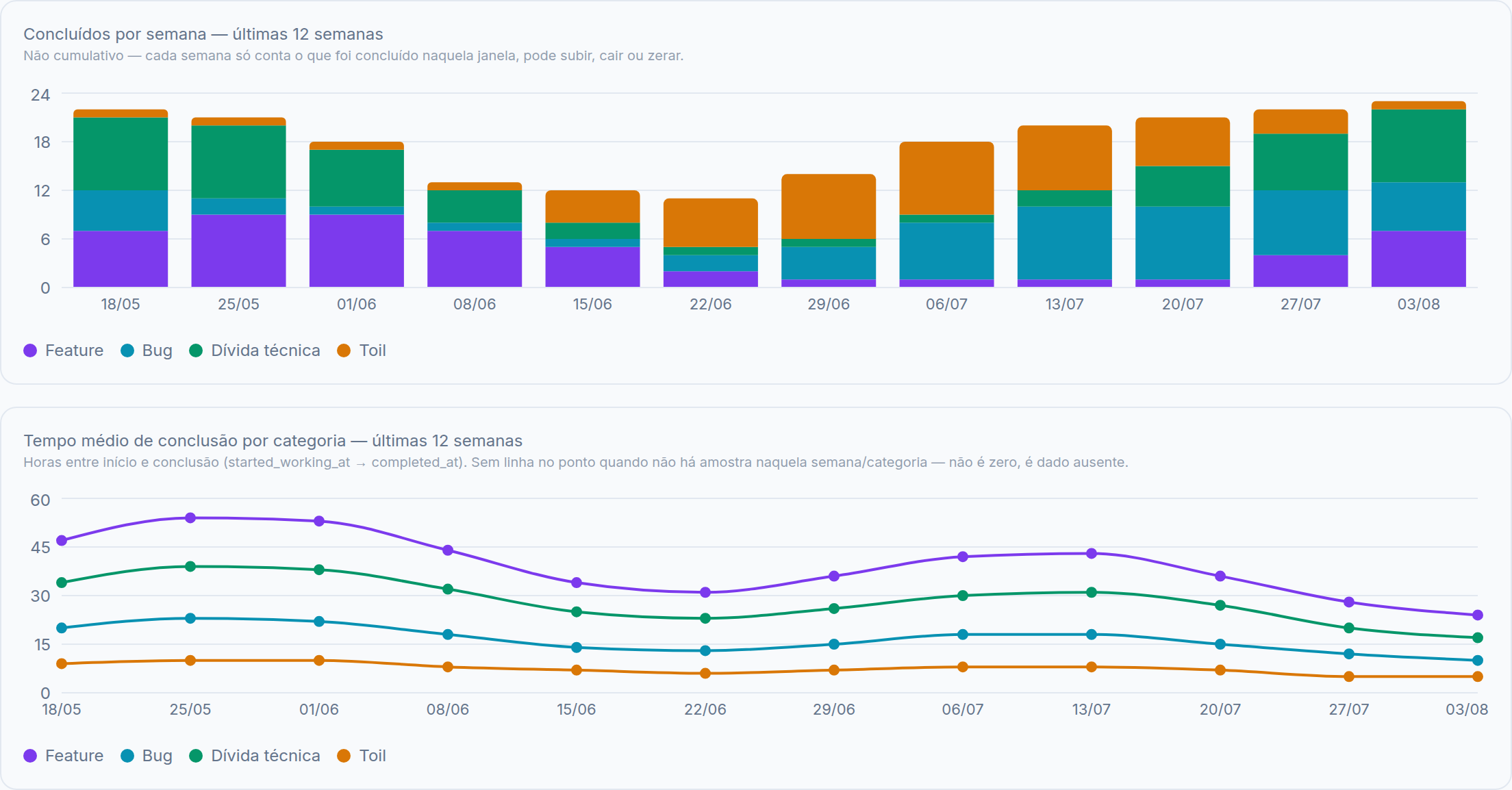Toggle Feature legend in Tempo médio de conclusão chart
This screenshot has height=790, width=1512.
(x=64, y=756)
